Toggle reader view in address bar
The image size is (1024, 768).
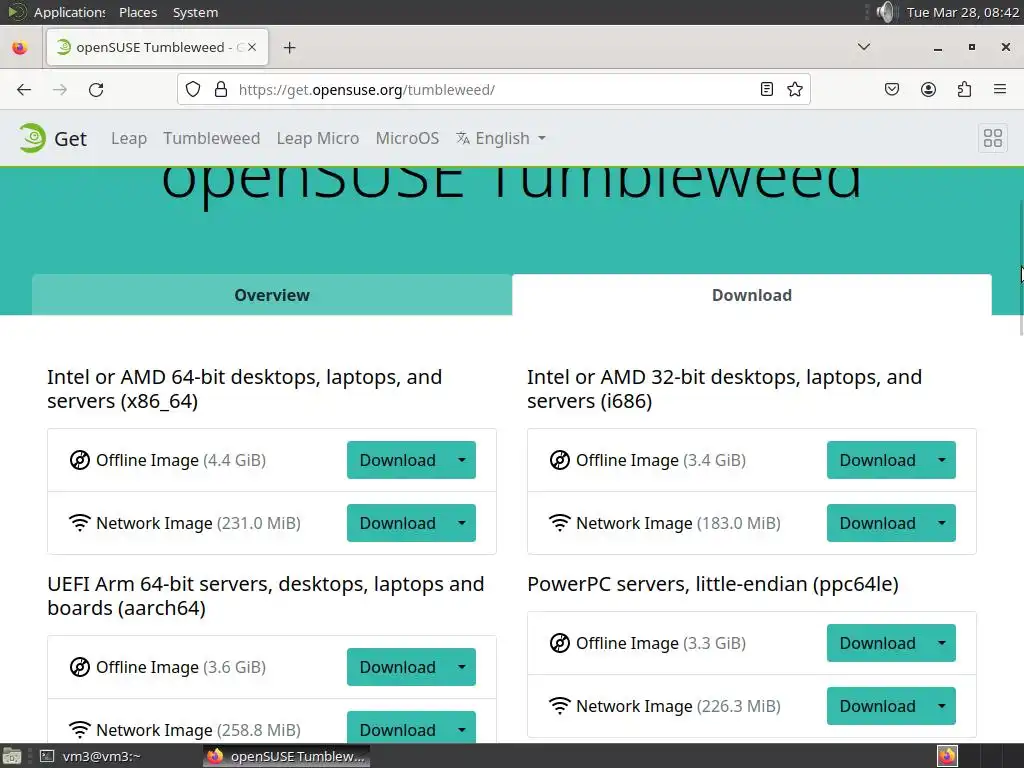point(767,89)
